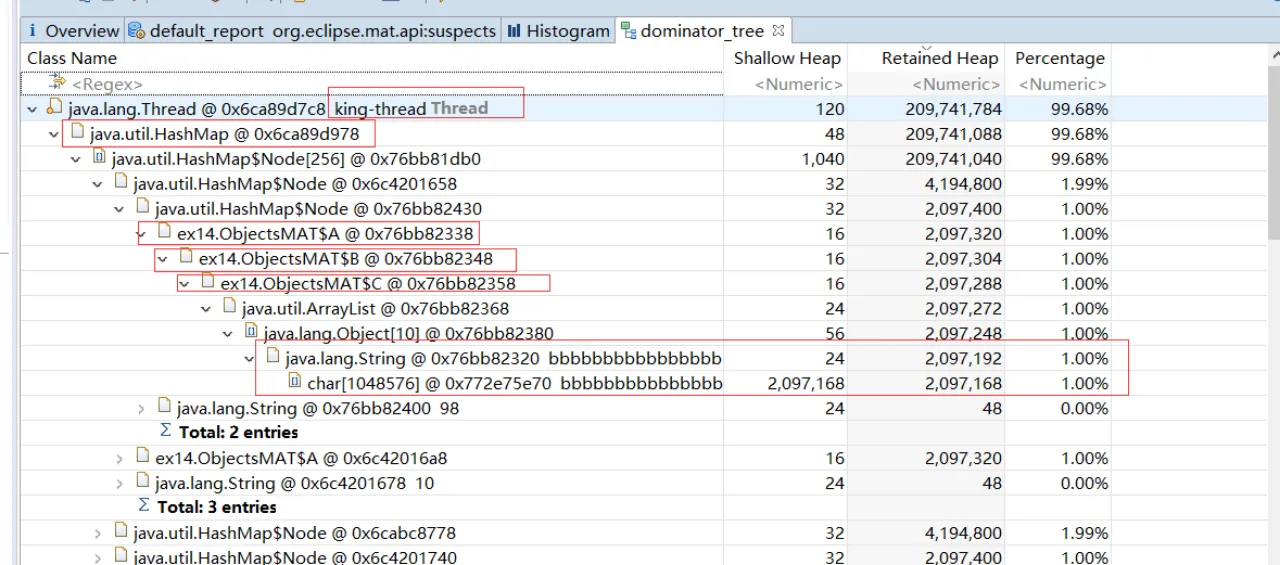Expand HashMap$Node @ 0x6c4201740 node
1280x565 pixels.
pos(98,558)
